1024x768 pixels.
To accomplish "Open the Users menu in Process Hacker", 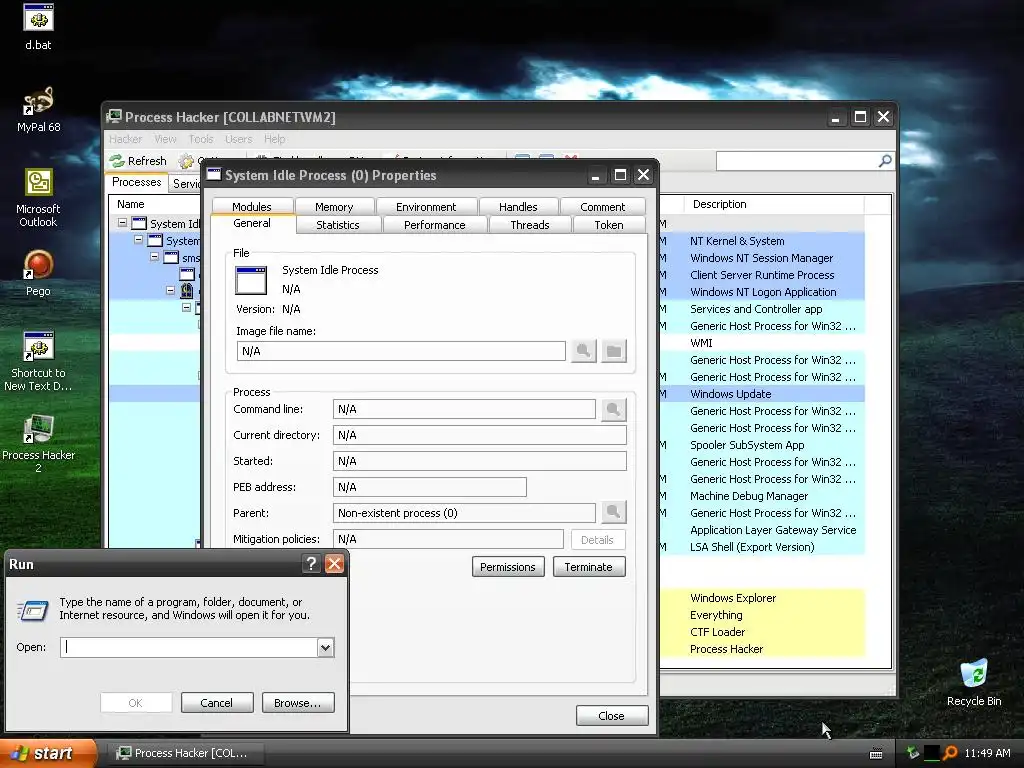I will tap(238, 139).
